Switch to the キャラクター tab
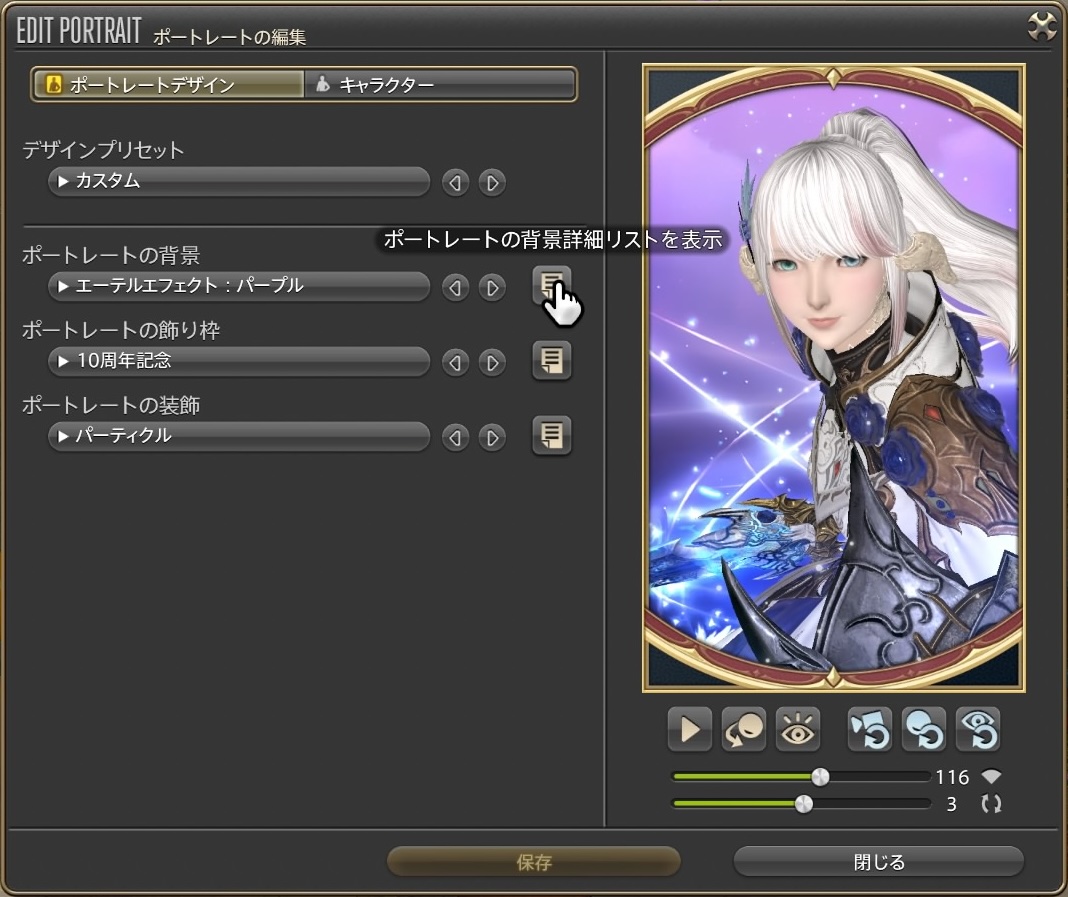The height and width of the screenshot is (897, 1068). tap(439, 85)
